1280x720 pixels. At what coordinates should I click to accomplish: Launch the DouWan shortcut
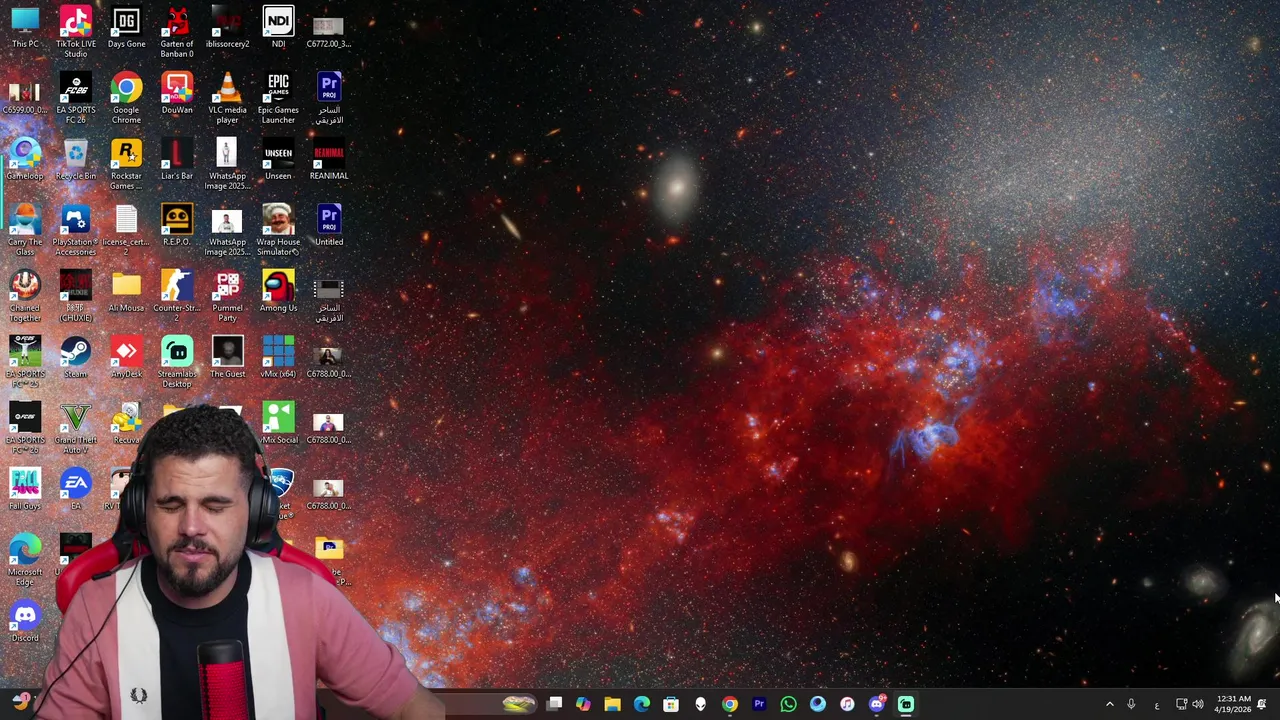pyautogui.click(x=177, y=93)
